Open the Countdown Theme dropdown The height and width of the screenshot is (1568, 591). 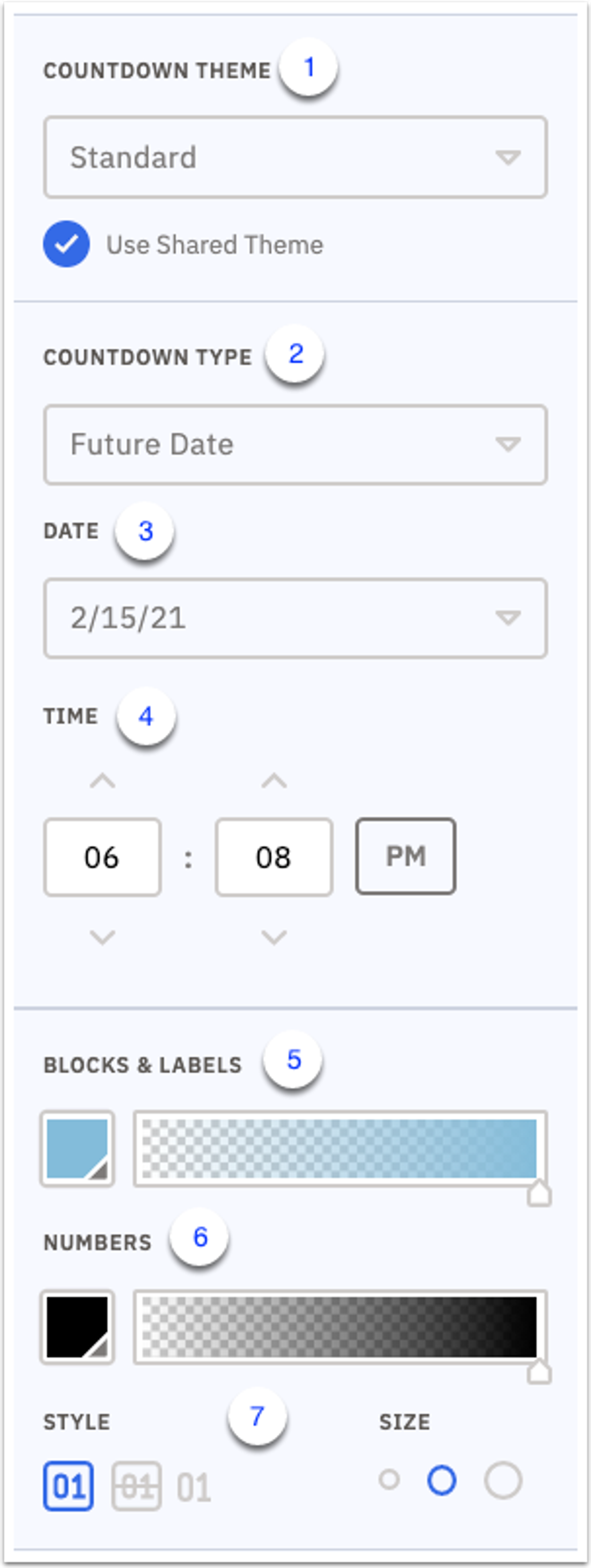pyautogui.click(x=295, y=158)
